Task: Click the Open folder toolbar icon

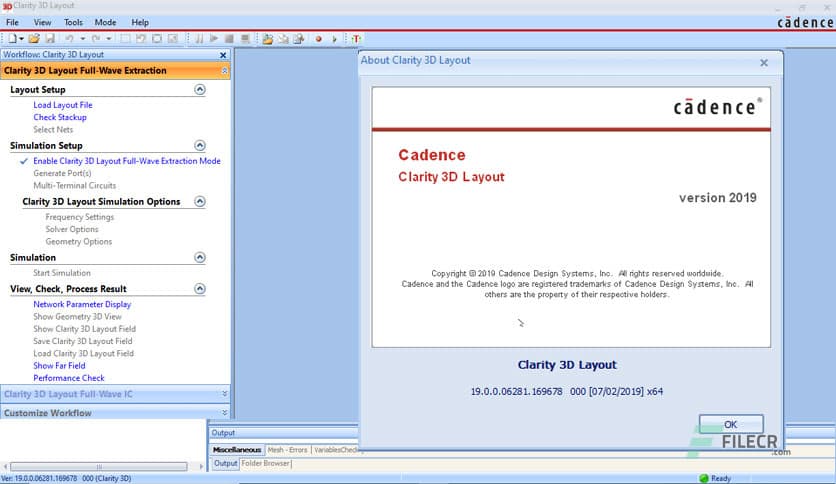Action: pyautogui.click(x=34, y=38)
